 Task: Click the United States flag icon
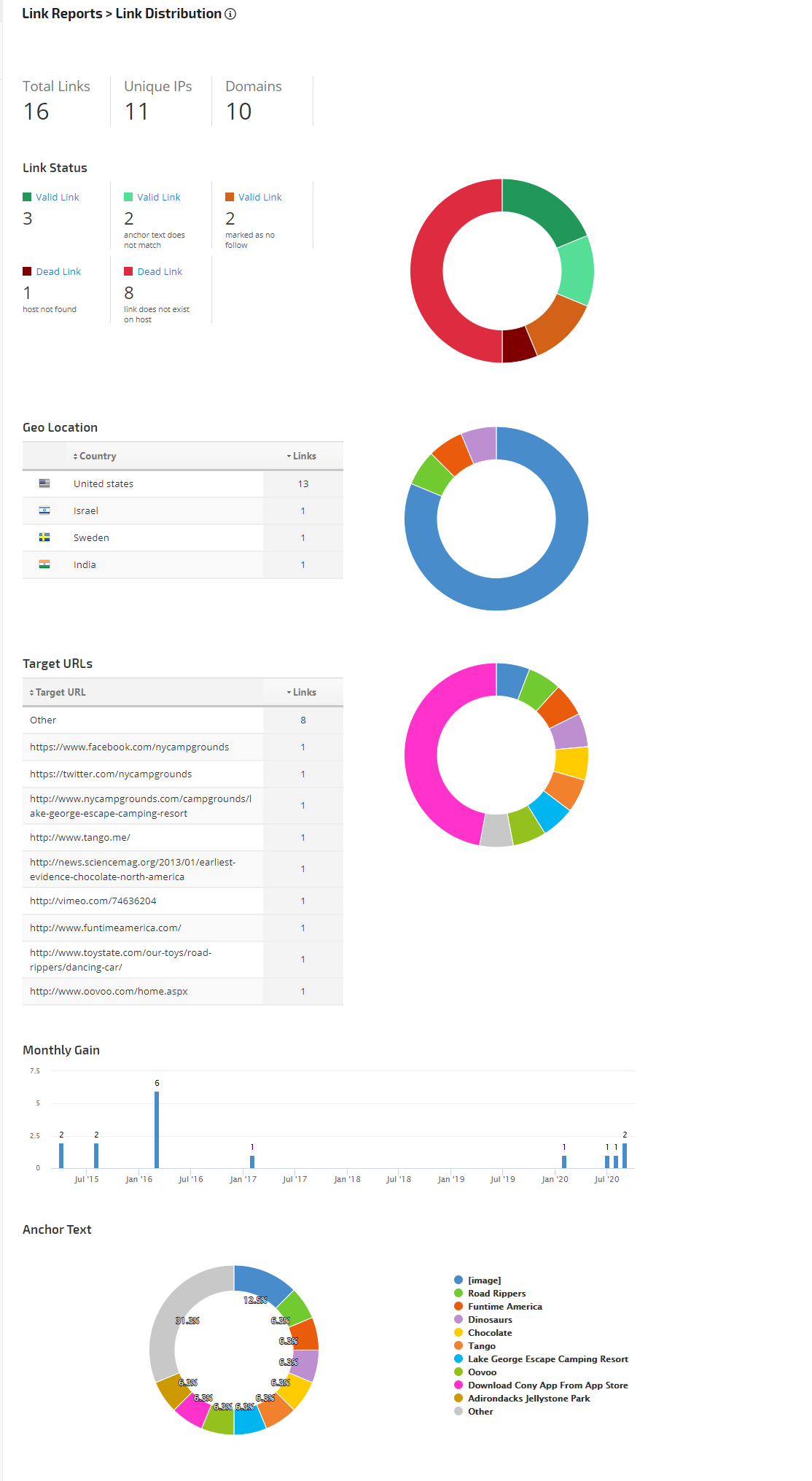tap(44, 483)
